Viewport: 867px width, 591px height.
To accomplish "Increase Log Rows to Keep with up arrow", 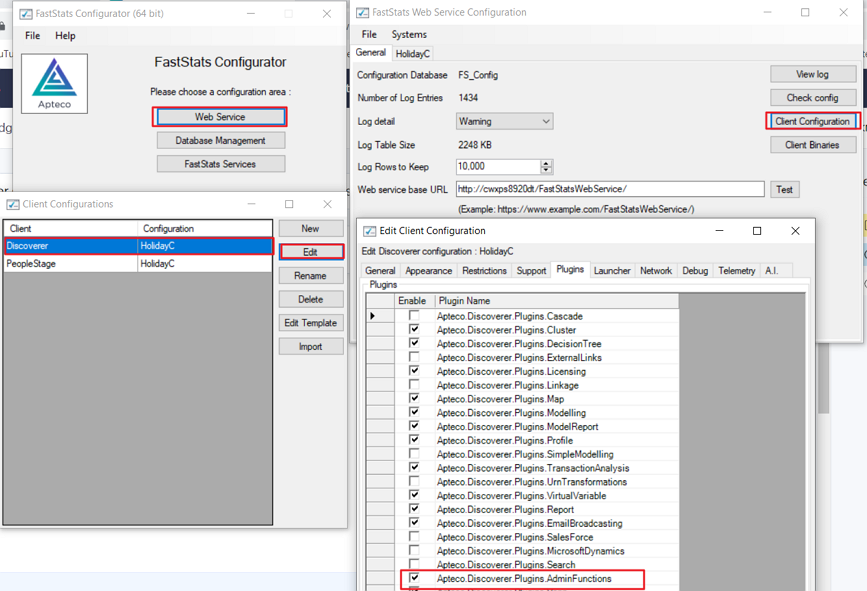I will [546, 163].
